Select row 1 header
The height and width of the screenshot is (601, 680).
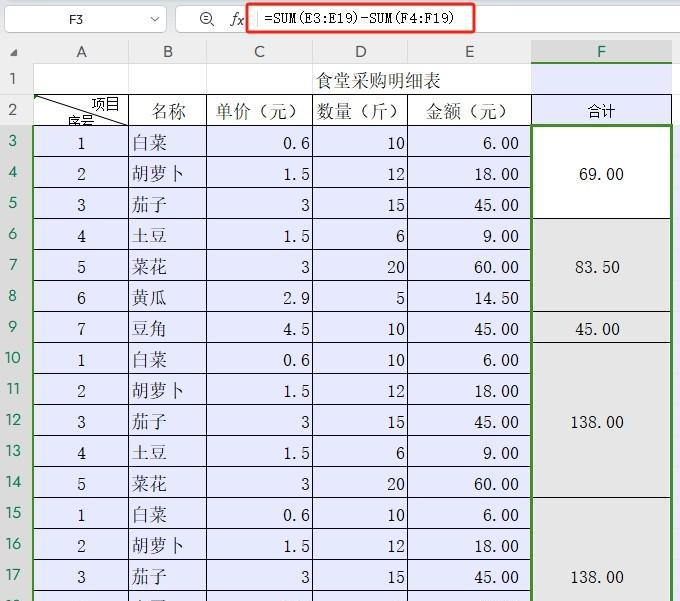(13, 78)
